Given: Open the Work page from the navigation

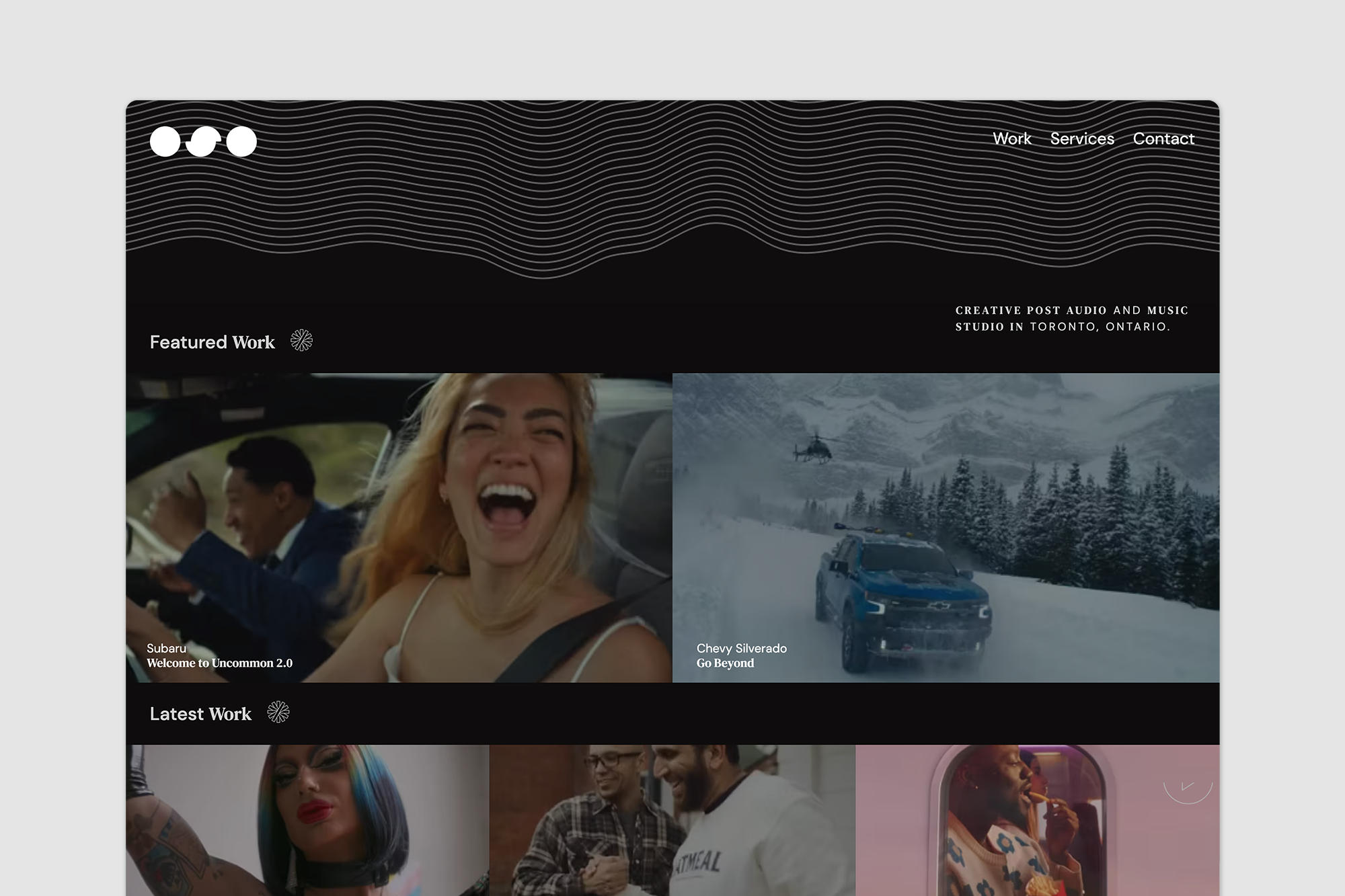Looking at the screenshot, I should click(x=1011, y=139).
